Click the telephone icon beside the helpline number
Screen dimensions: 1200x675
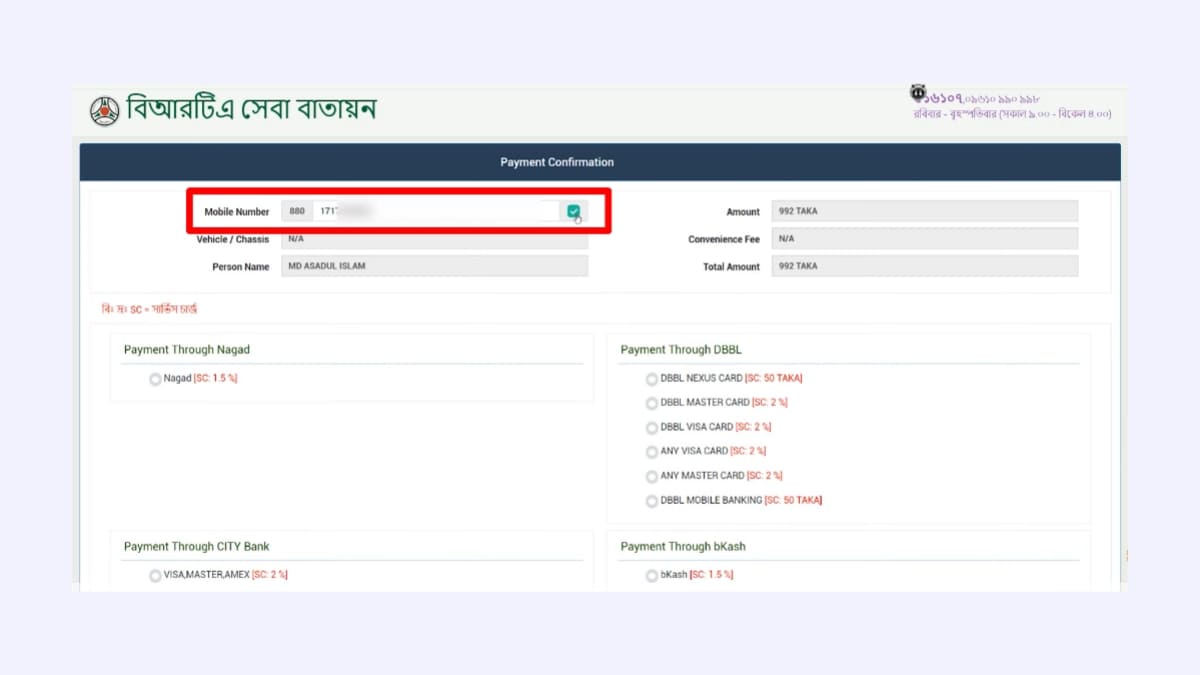pos(917,92)
